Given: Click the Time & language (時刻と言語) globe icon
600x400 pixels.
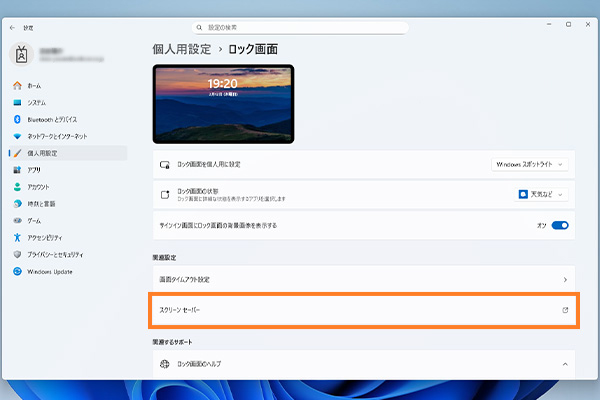Looking at the screenshot, I should pyautogui.click(x=17, y=204).
